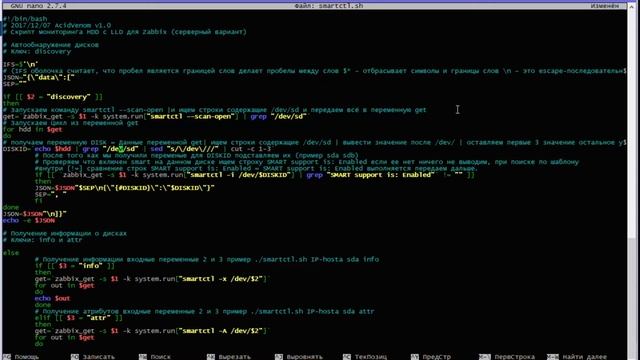640x360 pixels.
Task: Click the 'echo -e $JSON' line
Action: coord(29,220)
